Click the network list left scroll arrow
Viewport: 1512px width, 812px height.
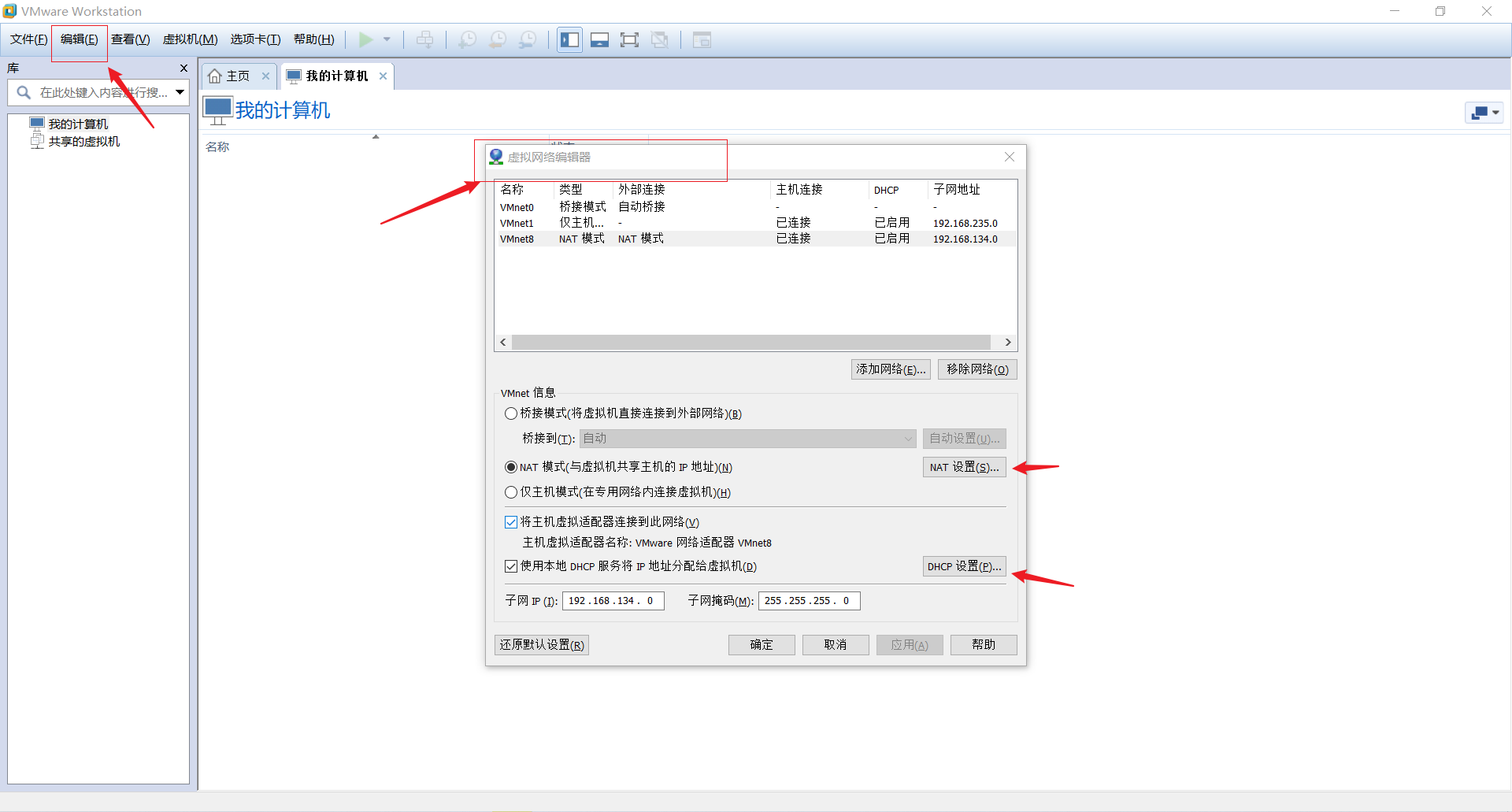503,342
